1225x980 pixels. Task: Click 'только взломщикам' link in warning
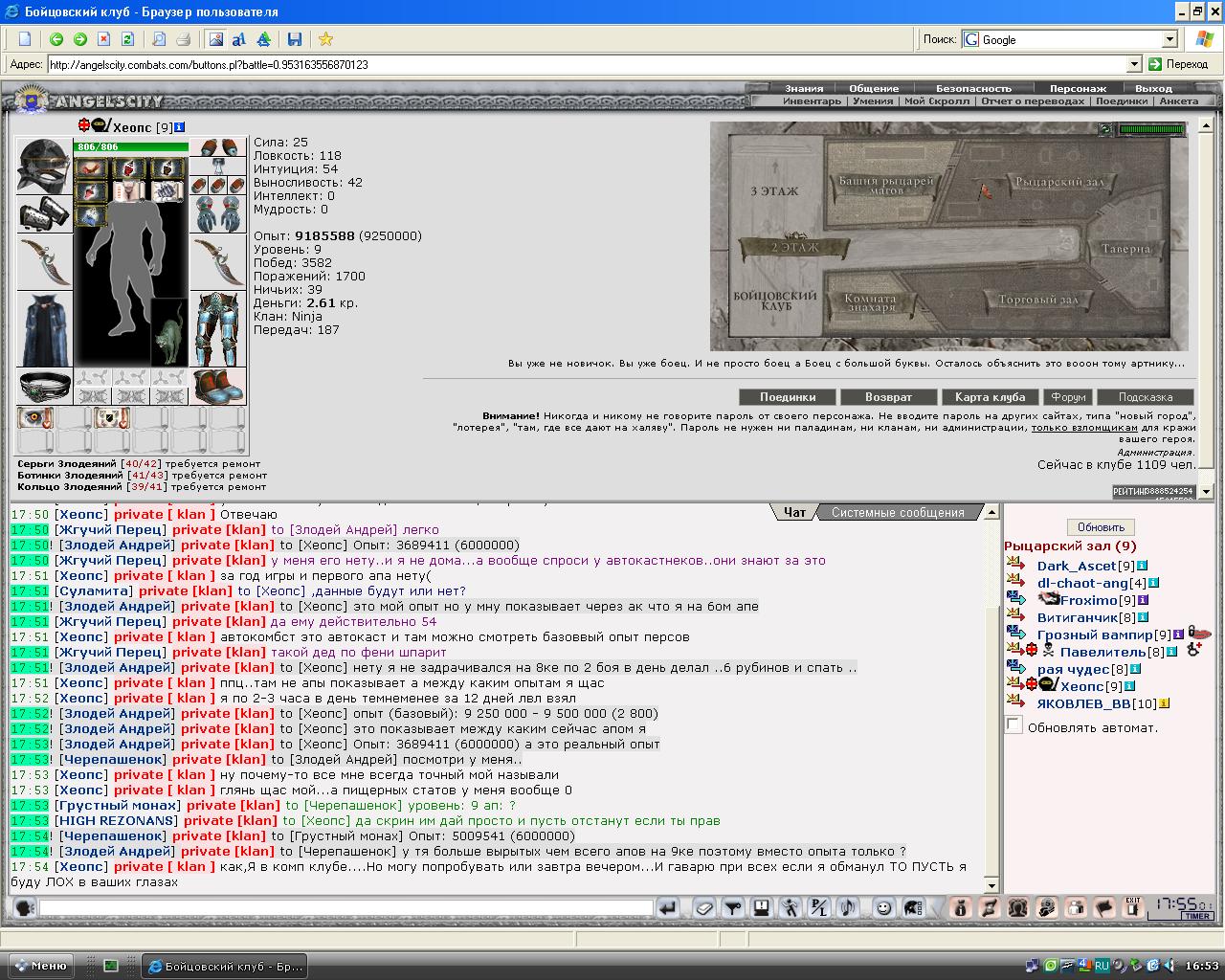coord(1084,428)
